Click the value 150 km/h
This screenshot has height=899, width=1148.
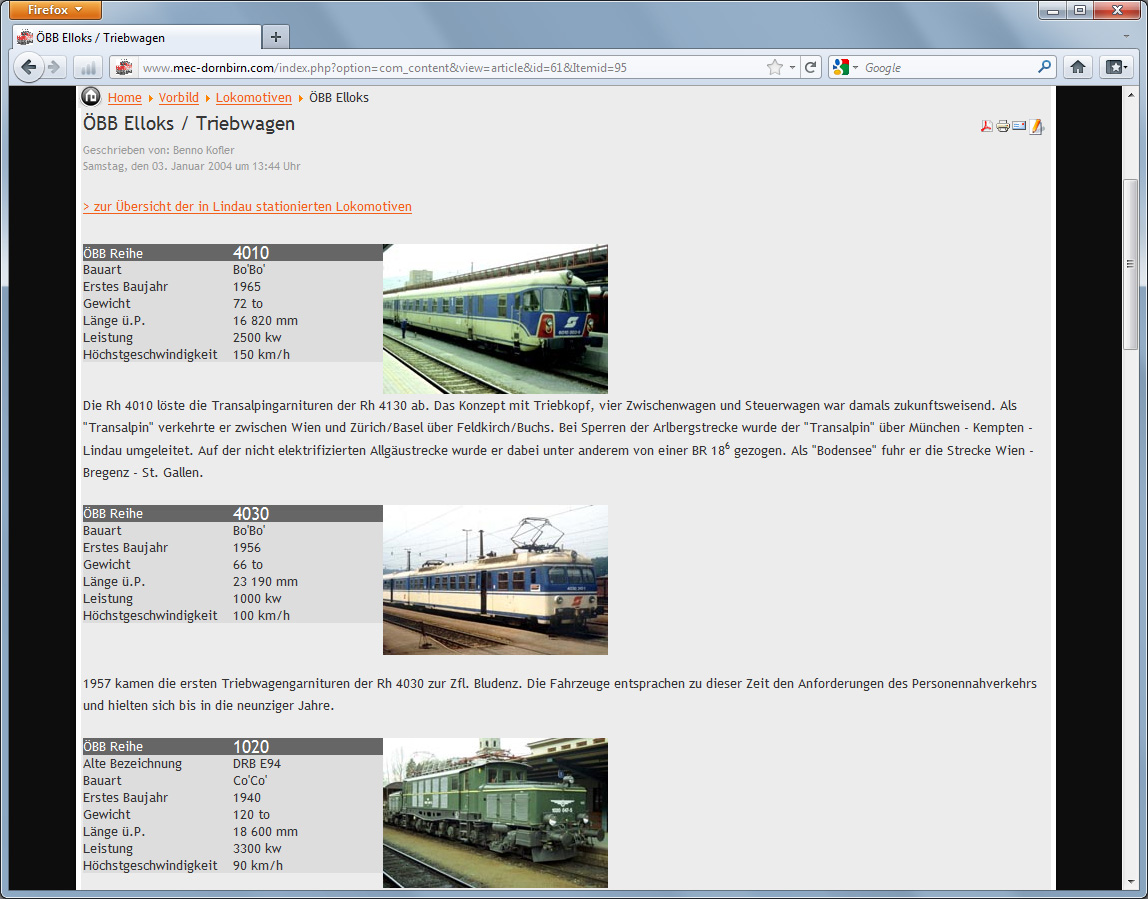click(261, 354)
